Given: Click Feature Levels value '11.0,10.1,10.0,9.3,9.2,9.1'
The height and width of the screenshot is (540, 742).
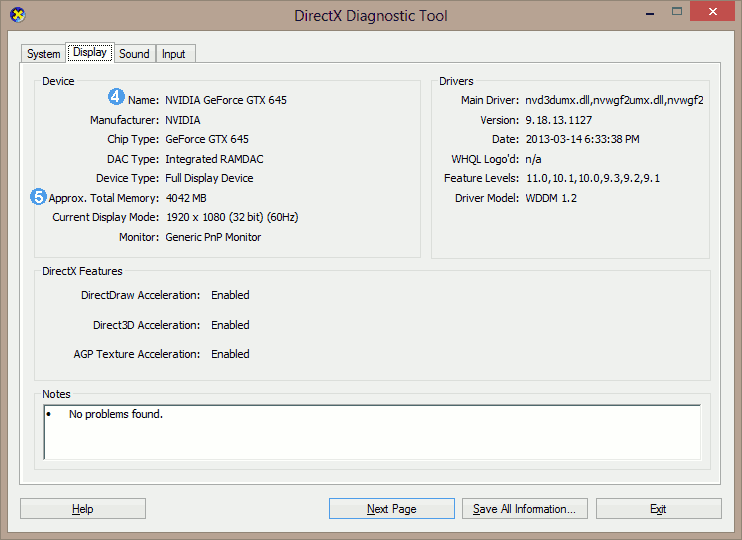Looking at the screenshot, I should [593, 178].
